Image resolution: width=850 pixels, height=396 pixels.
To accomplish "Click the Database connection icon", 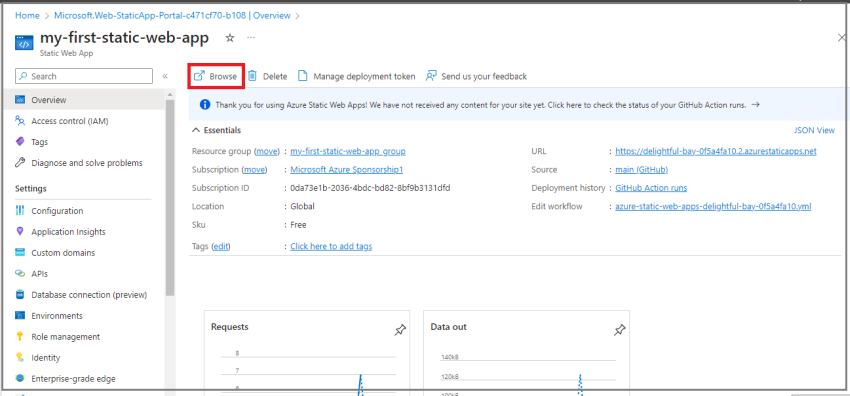I will click(x=20, y=295).
